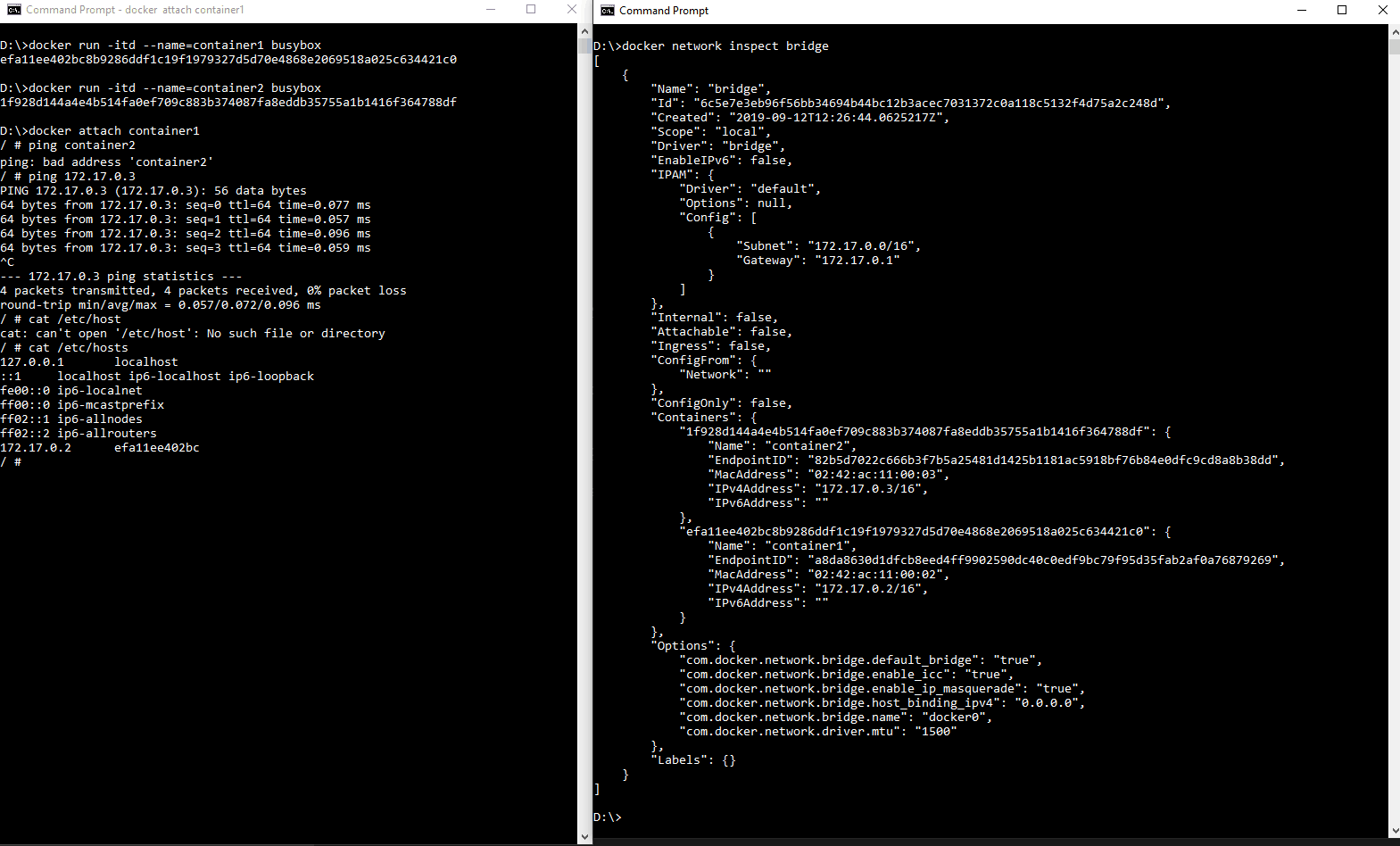This screenshot has height=846, width=1400.
Task: Close the right Command Prompt window
Action: click(x=1382, y=11)
